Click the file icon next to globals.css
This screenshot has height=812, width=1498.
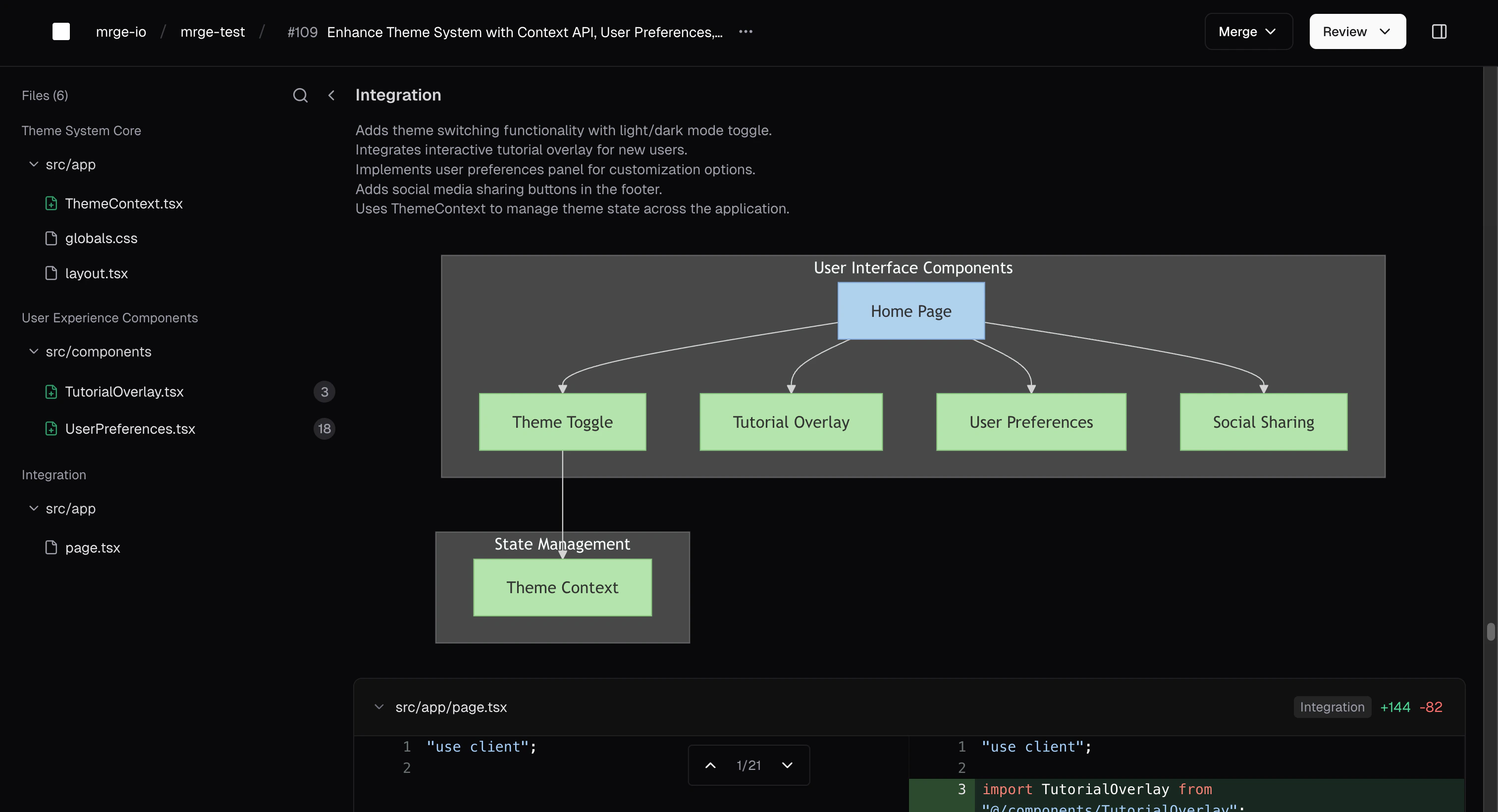(51, 238)
